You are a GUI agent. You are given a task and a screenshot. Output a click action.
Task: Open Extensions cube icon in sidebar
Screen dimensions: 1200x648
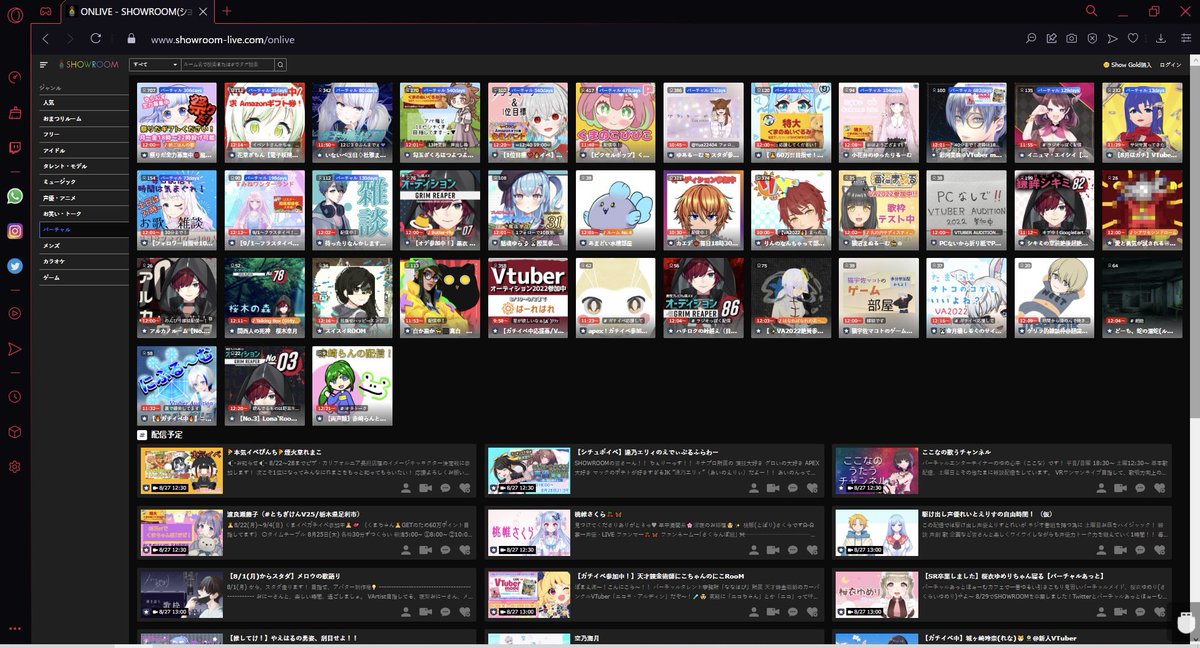[x=15, y=432]
